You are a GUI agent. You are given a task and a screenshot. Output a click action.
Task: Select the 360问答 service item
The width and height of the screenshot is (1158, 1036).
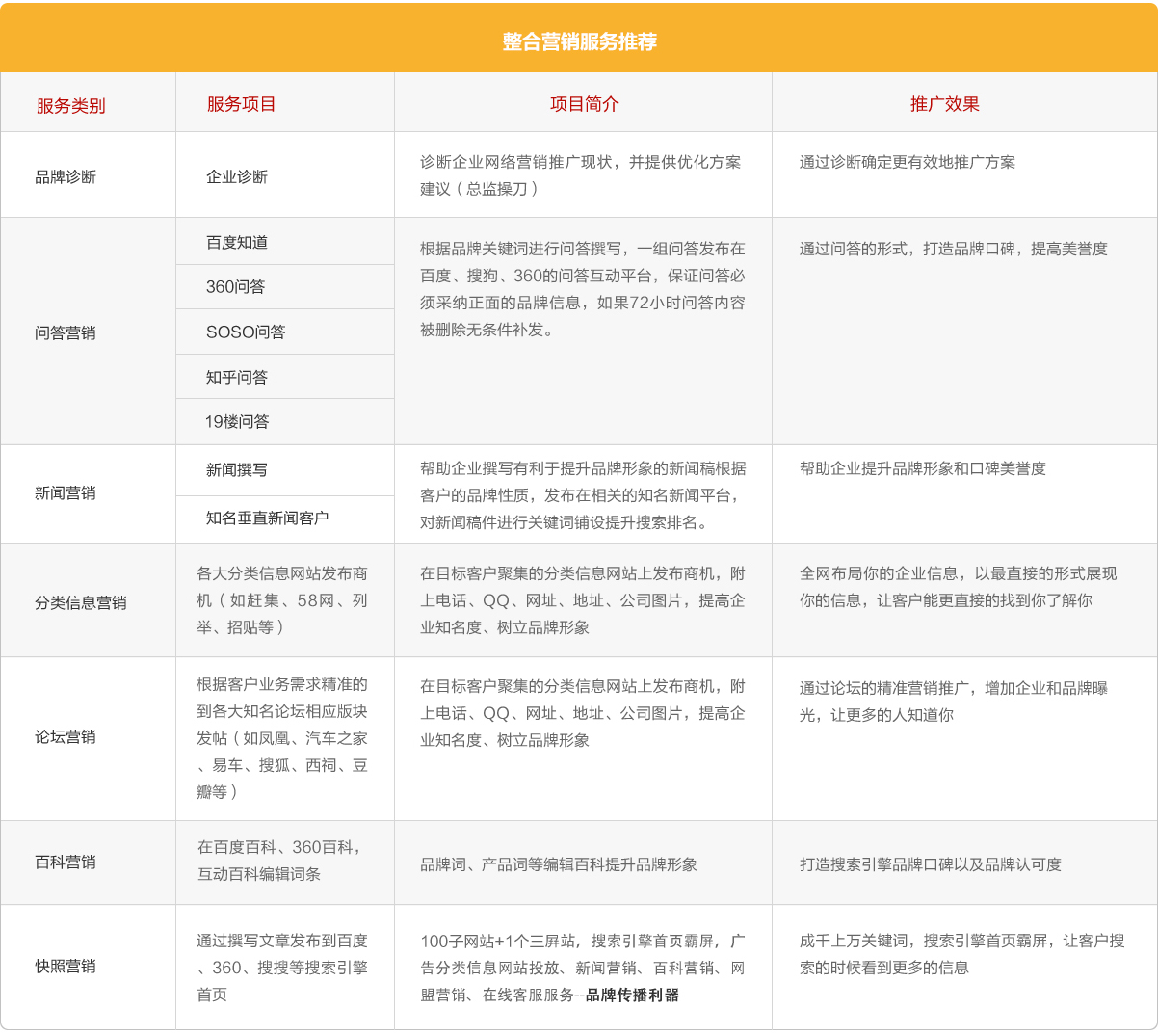[x=235, y=286]
